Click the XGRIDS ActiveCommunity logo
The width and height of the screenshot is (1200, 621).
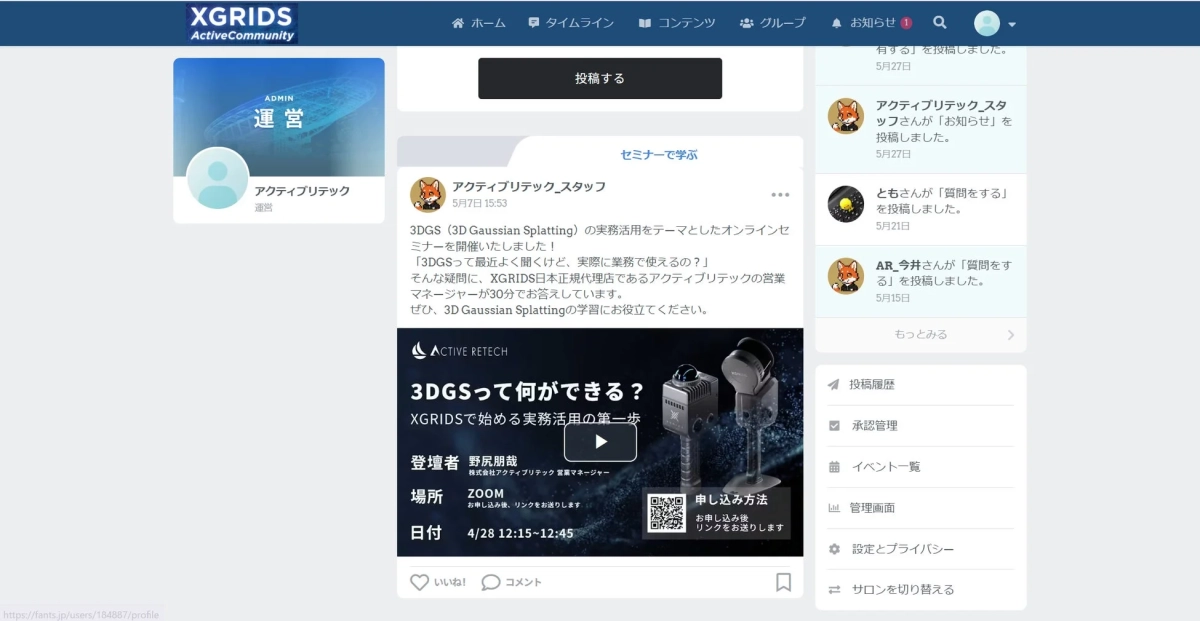242,23
